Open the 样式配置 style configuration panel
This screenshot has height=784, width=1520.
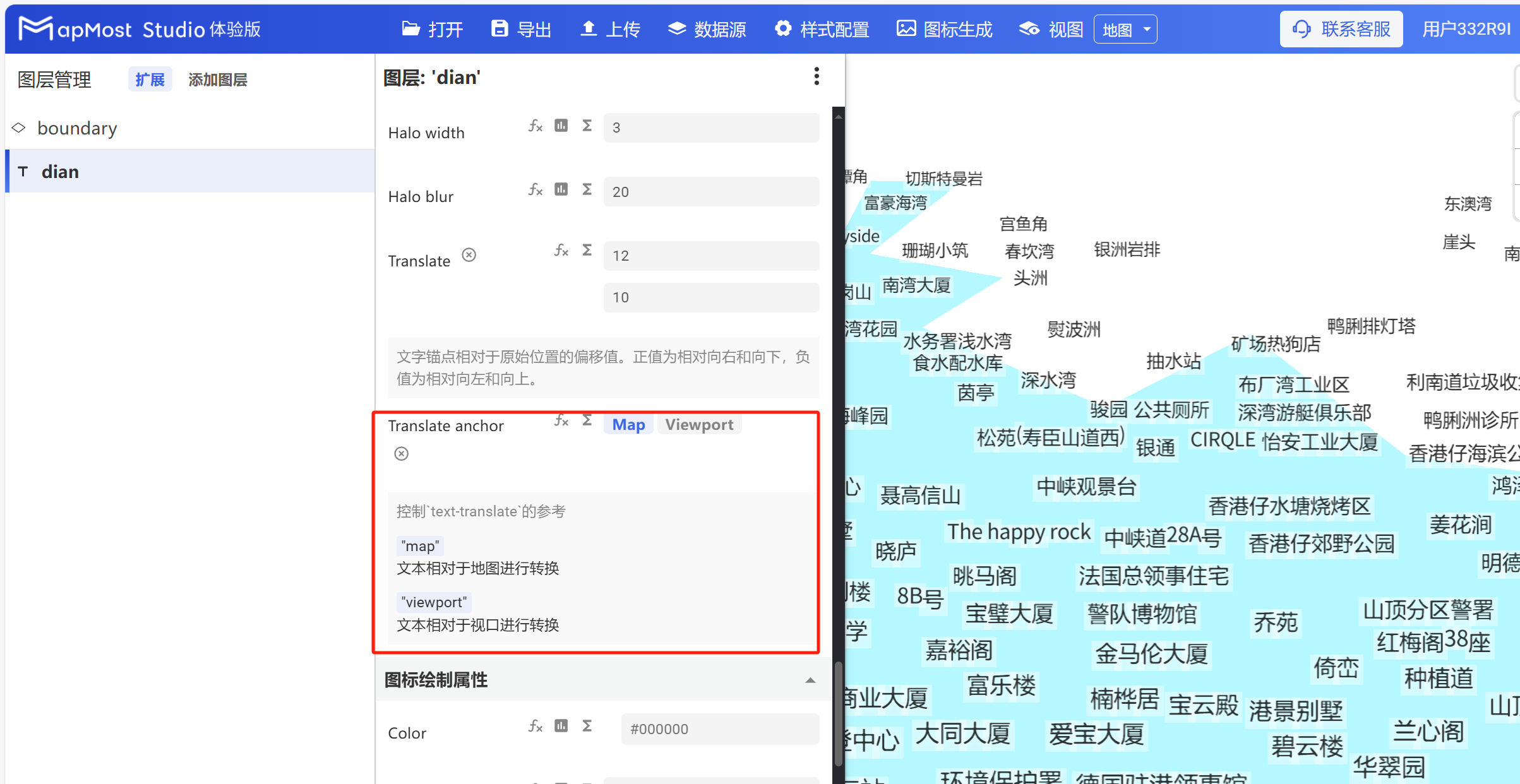(821, 29)
